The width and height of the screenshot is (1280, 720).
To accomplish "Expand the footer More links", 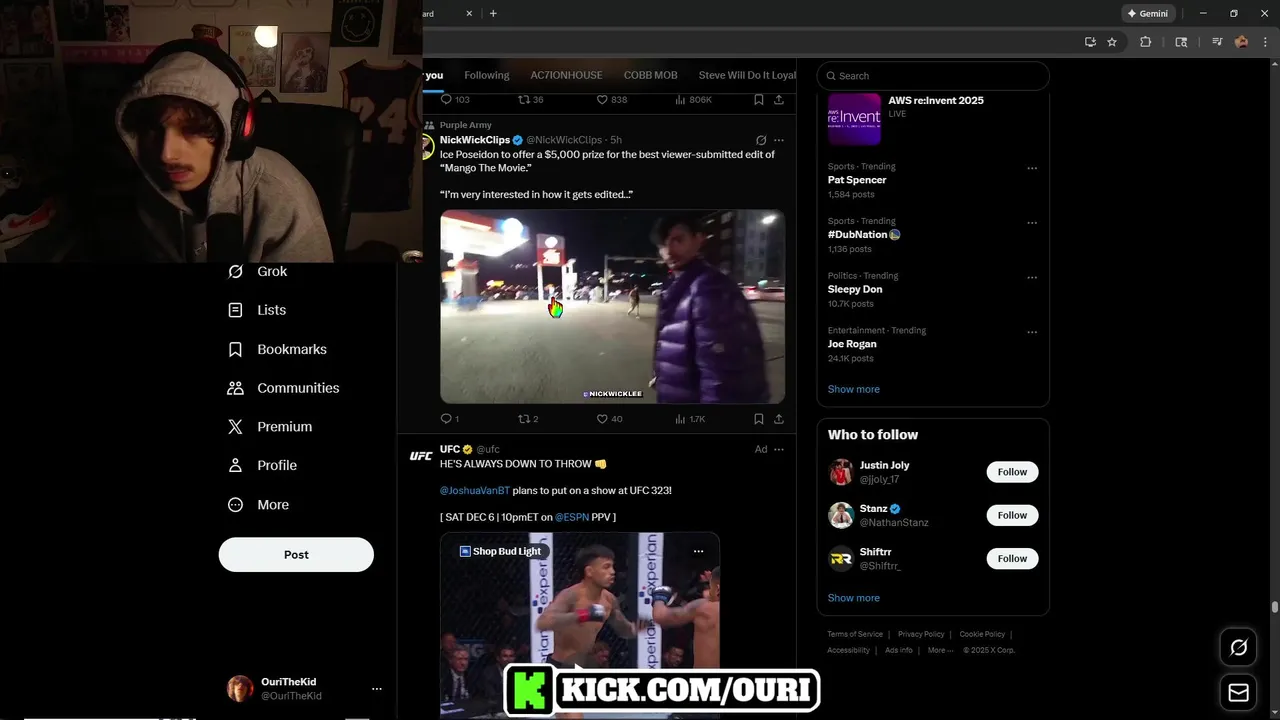I will [940, 650].
